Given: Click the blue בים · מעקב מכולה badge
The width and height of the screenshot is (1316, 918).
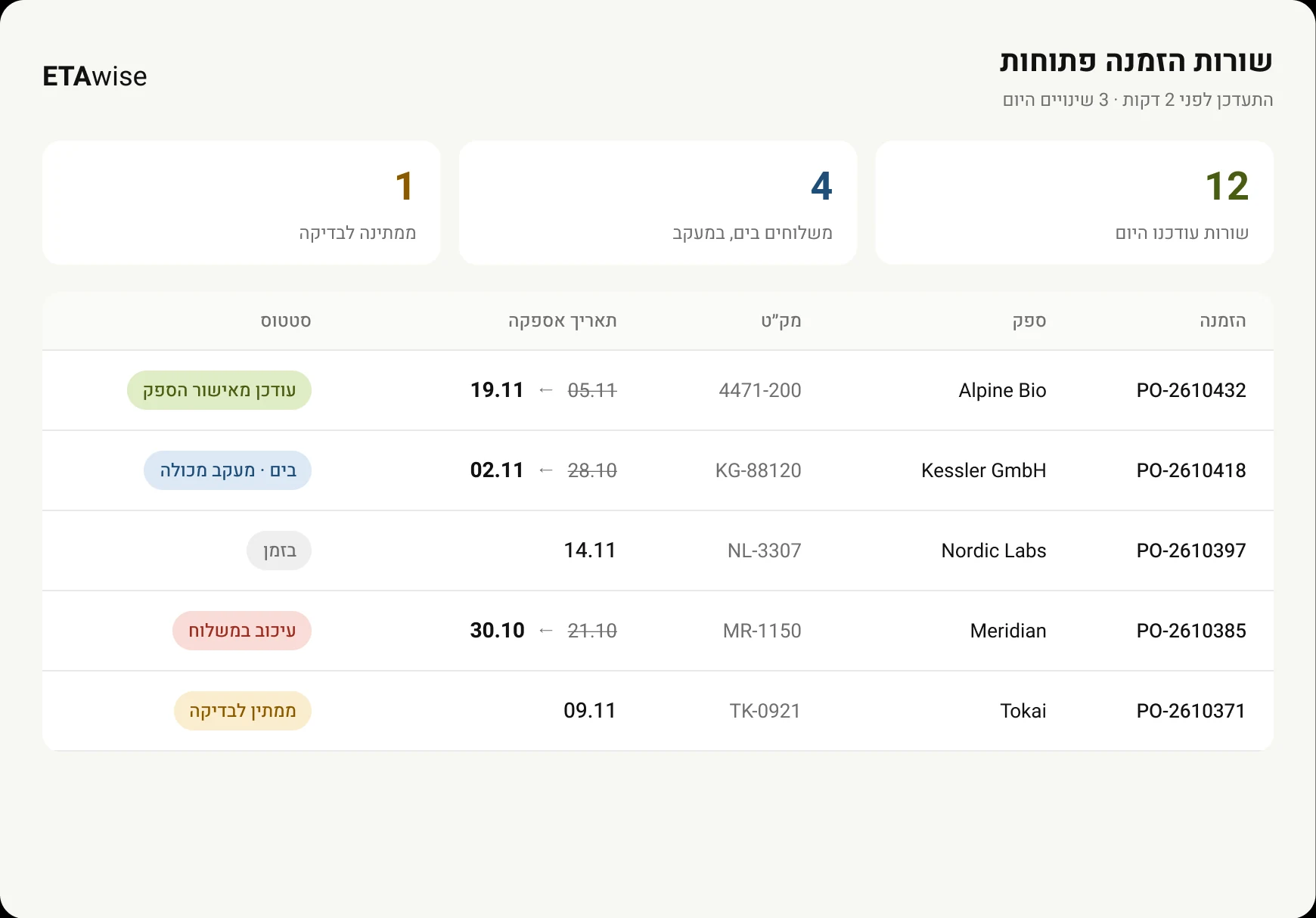Looking at the screenshot, I should (x=228, y=470).
